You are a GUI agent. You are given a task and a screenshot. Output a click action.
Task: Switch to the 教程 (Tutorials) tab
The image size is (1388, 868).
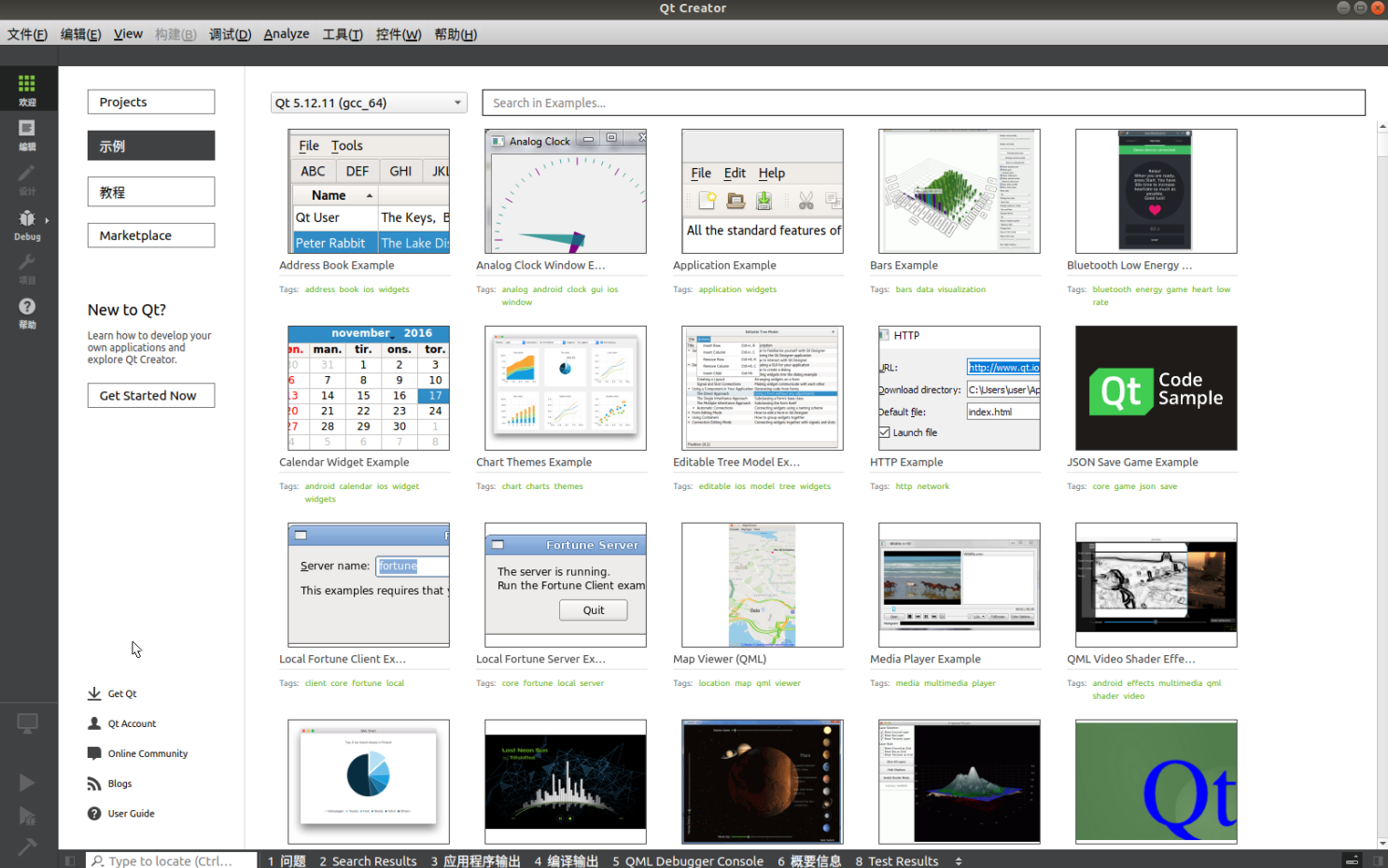151,192
